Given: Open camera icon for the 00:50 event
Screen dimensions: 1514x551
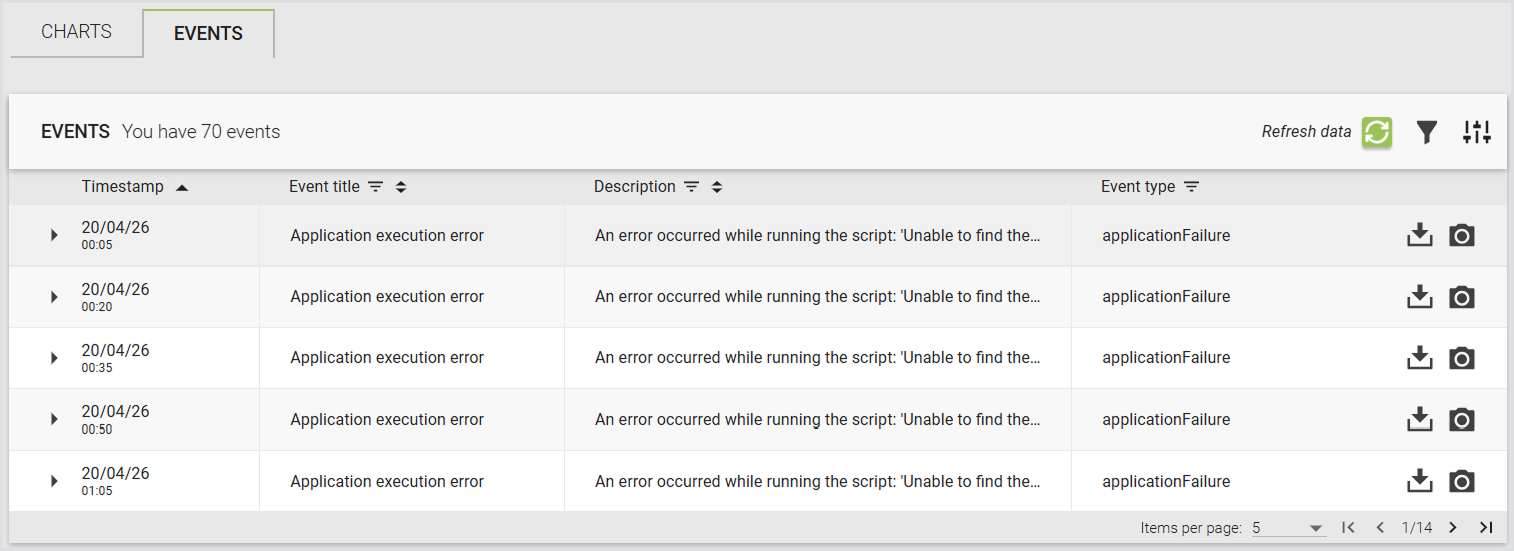Looking at the screenshot, I should pos(1462,420).
